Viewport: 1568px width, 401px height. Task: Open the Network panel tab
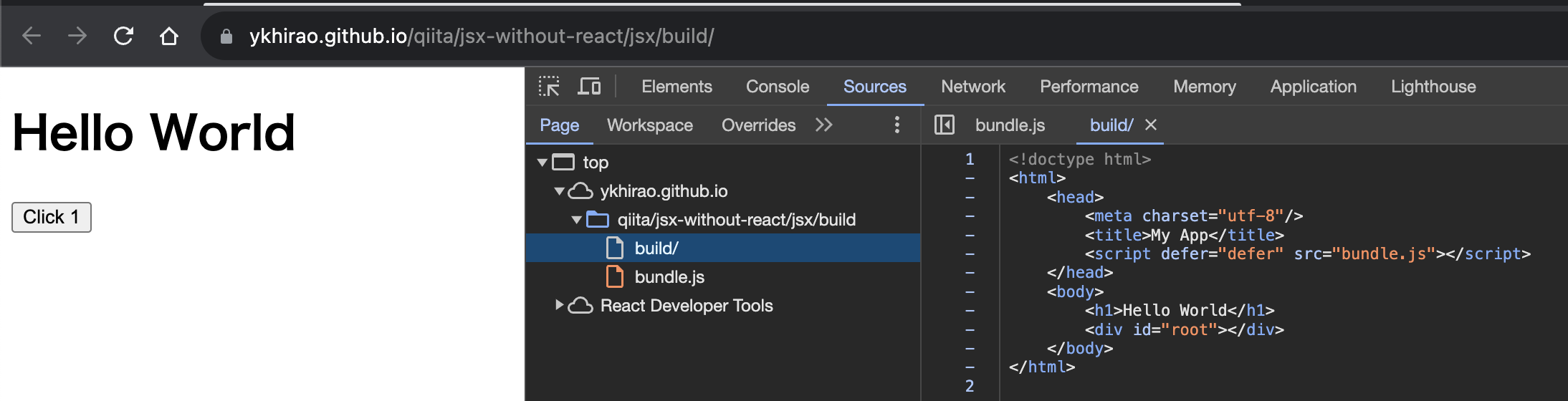click(972, 87)
